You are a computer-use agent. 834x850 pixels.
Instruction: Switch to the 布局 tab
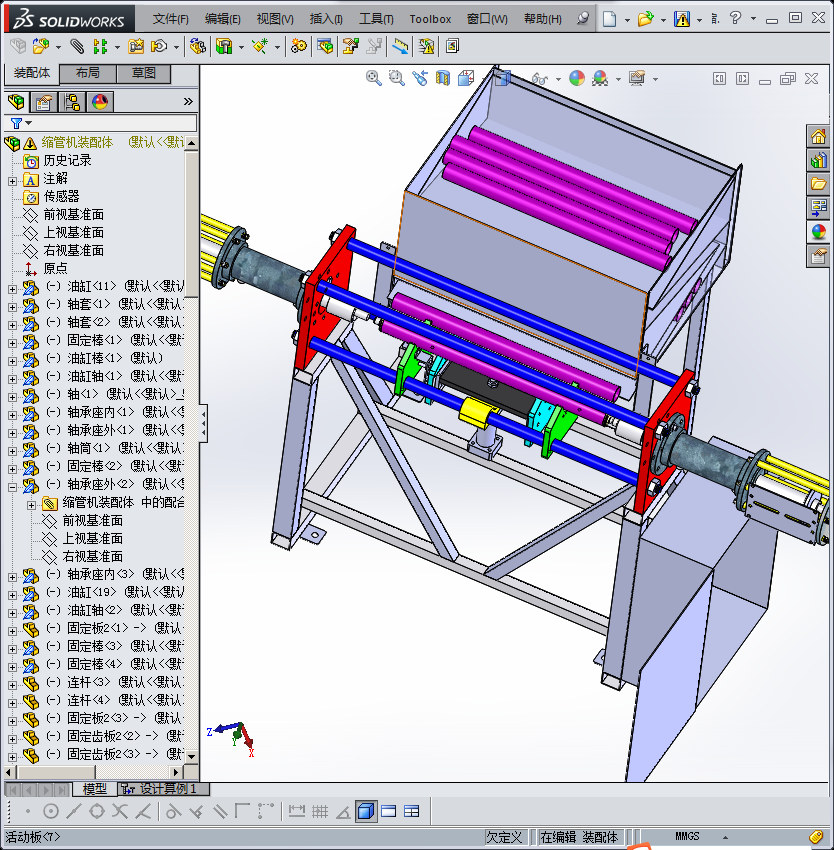87,73
